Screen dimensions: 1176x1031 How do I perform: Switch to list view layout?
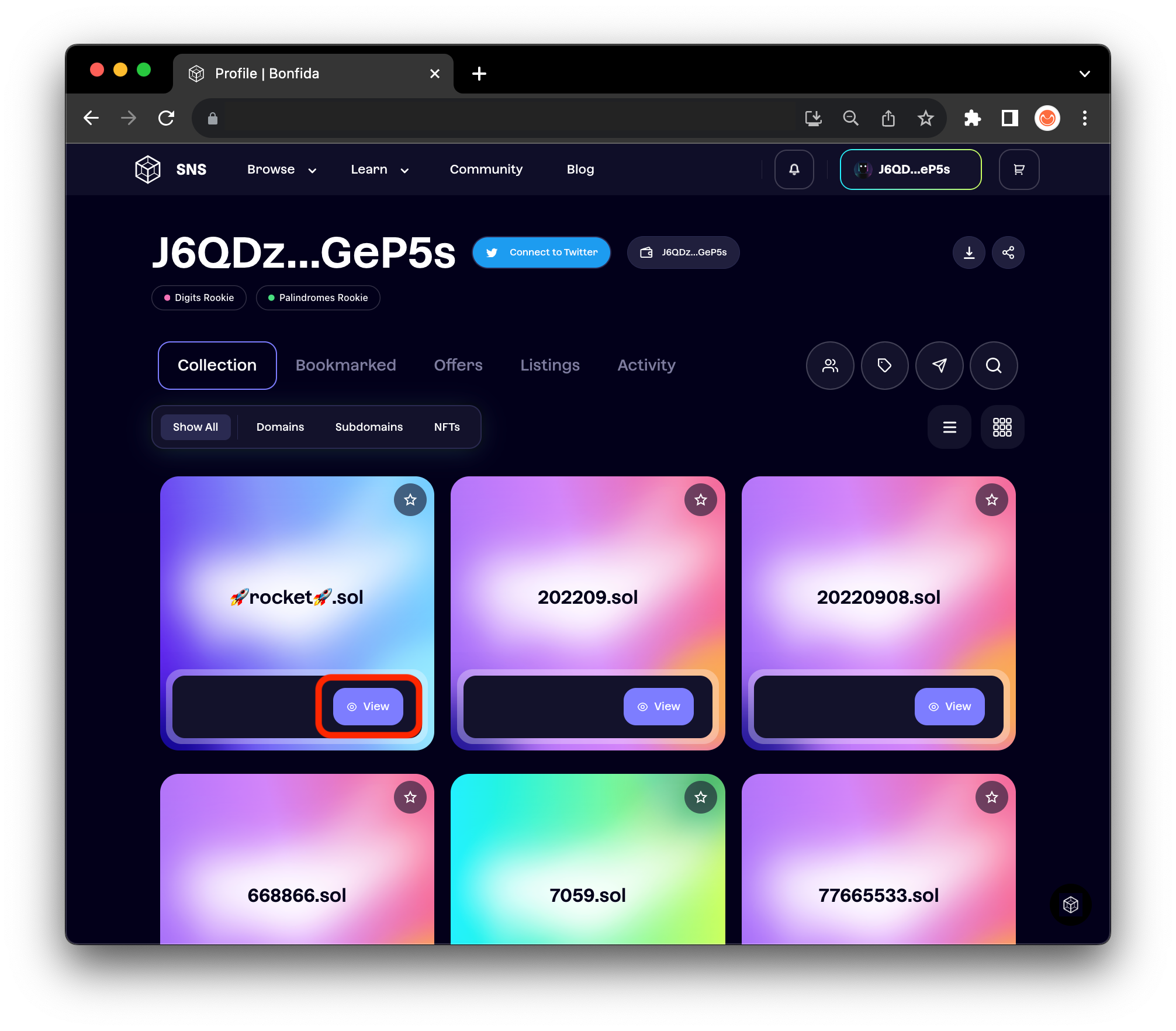click(x=949, y=427)
